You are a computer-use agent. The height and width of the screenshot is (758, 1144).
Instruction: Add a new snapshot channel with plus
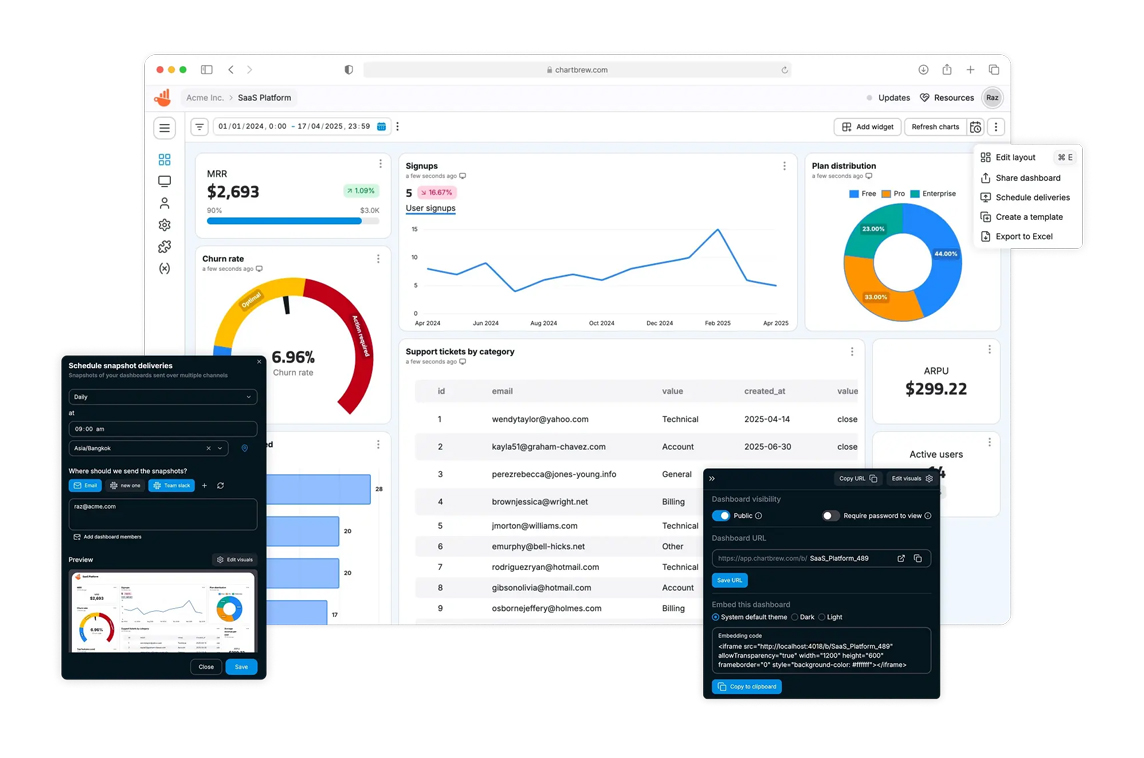204,486
